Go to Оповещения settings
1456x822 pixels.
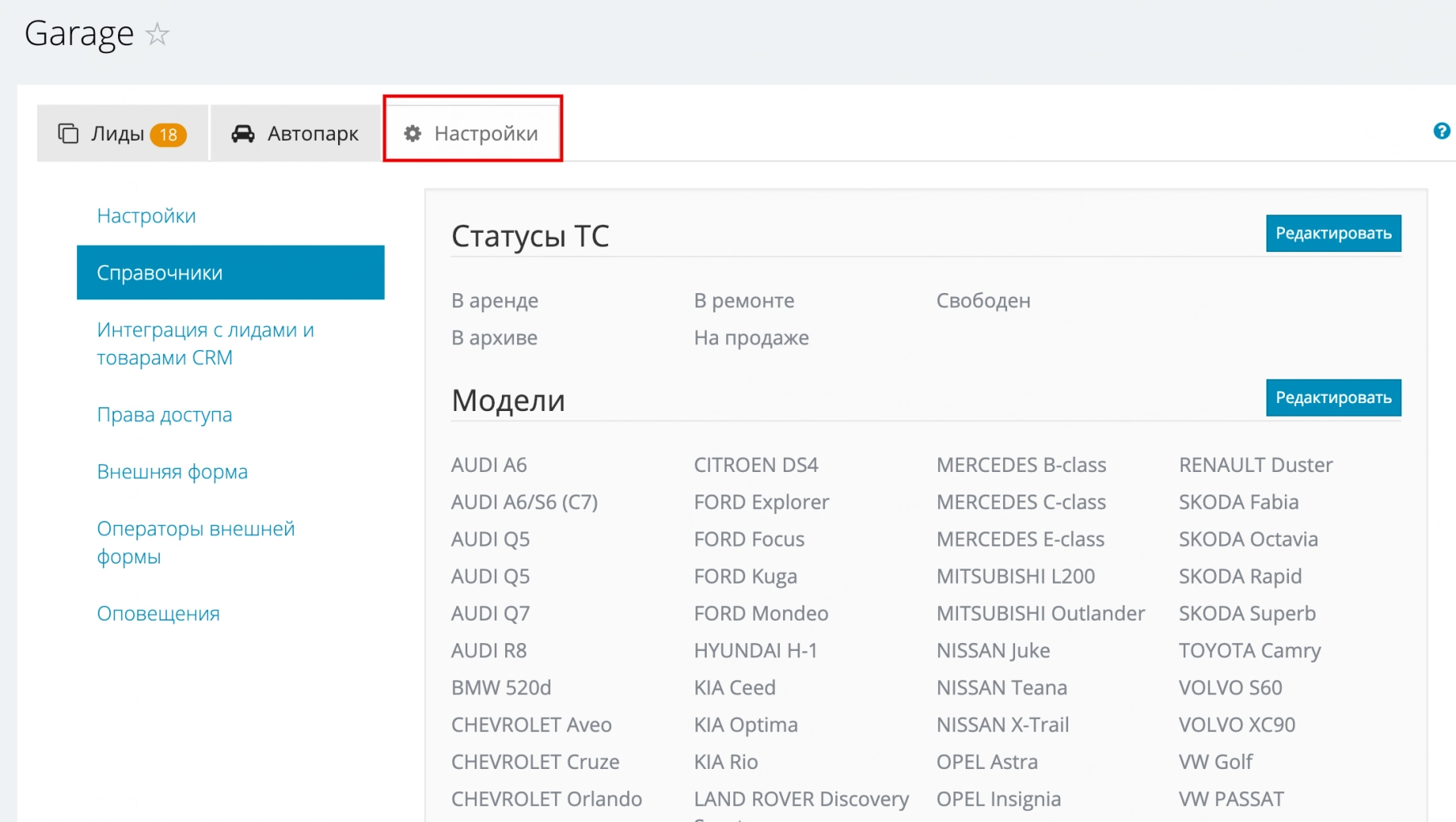pyautogui.click(x=158, y=614)
